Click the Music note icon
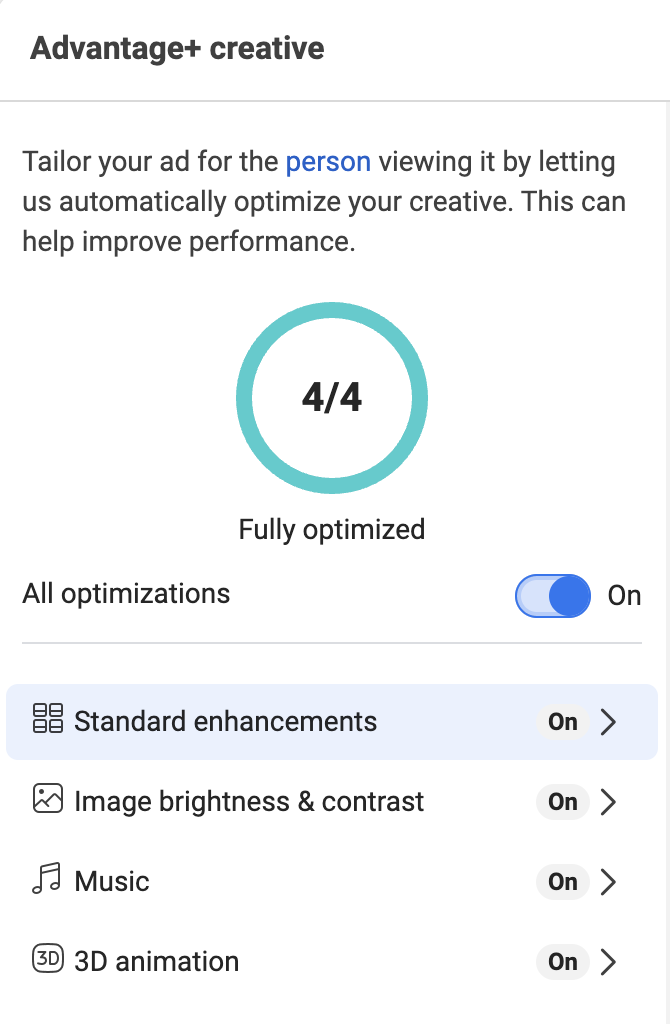Viewport: 670px width, 1024px height. (x=47, y=878)
